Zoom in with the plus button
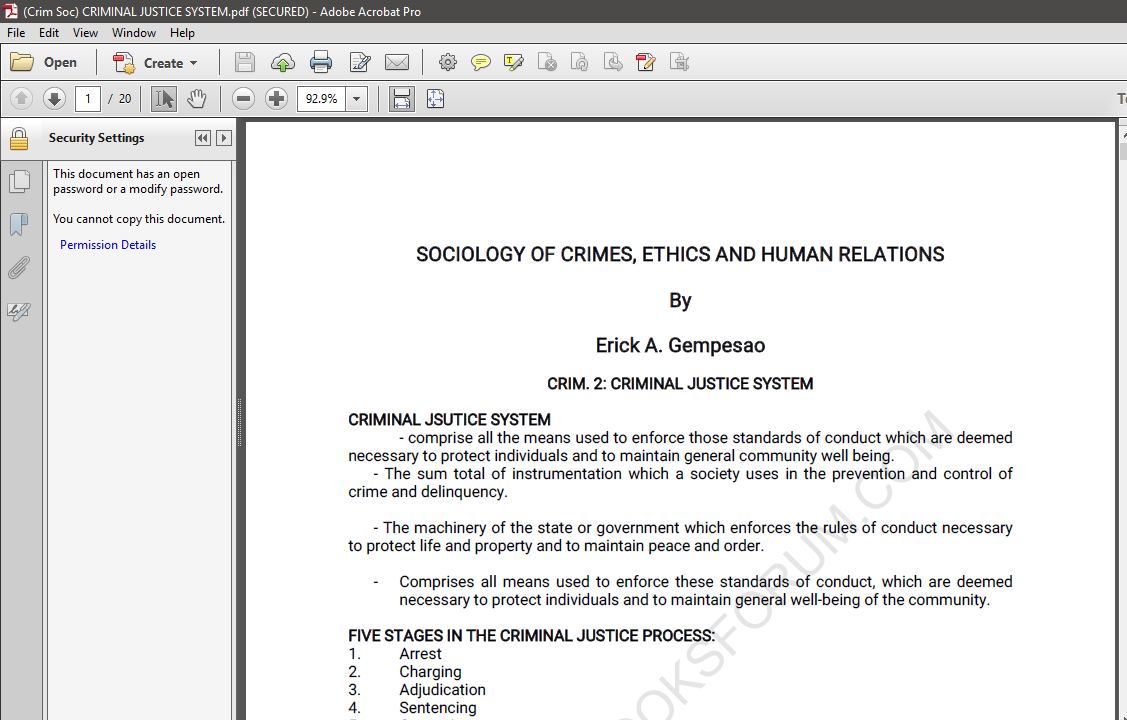The height and width of the screenshot is (720, 1127). pyautogui.click(x=277, y=98)
